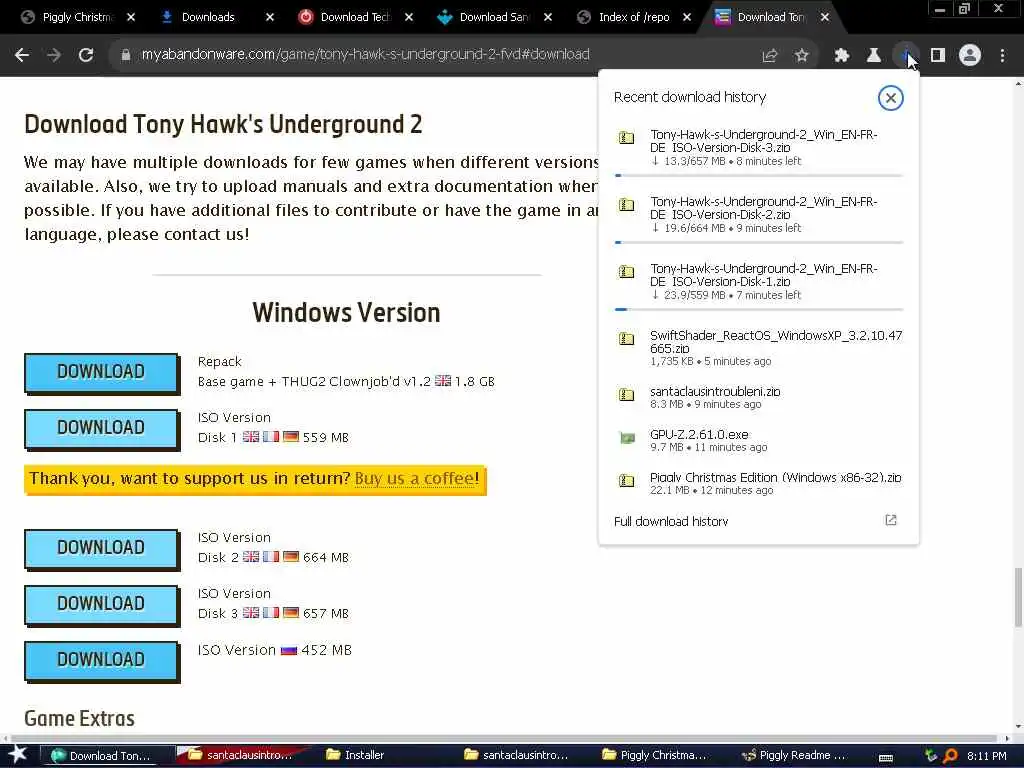Viewport: 1024px width, 768px height.
Task: Click the GPU-Z.2.61.0.exe file icon
Action: (626, 438)
